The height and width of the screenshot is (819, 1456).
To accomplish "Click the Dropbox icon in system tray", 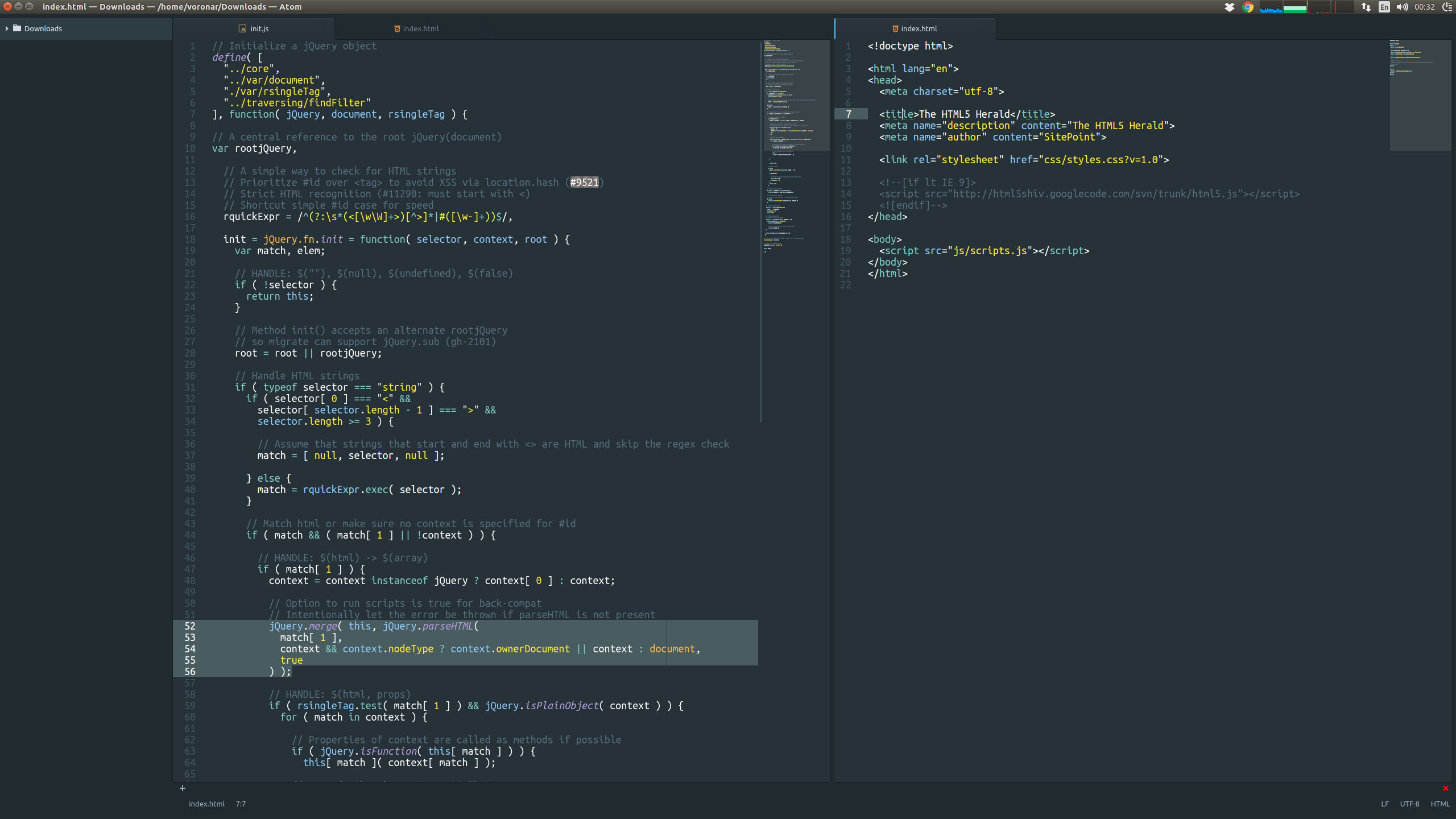I will click(x=1229, y=7).
